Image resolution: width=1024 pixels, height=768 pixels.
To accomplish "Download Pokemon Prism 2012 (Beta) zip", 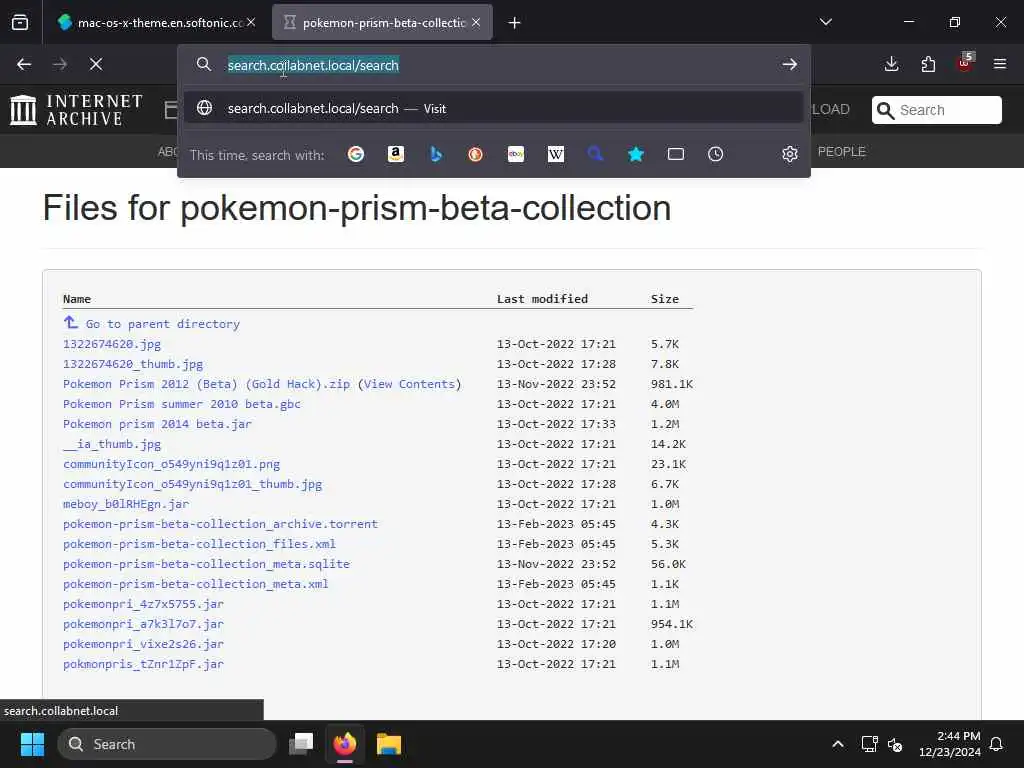I will pos(206,384).
